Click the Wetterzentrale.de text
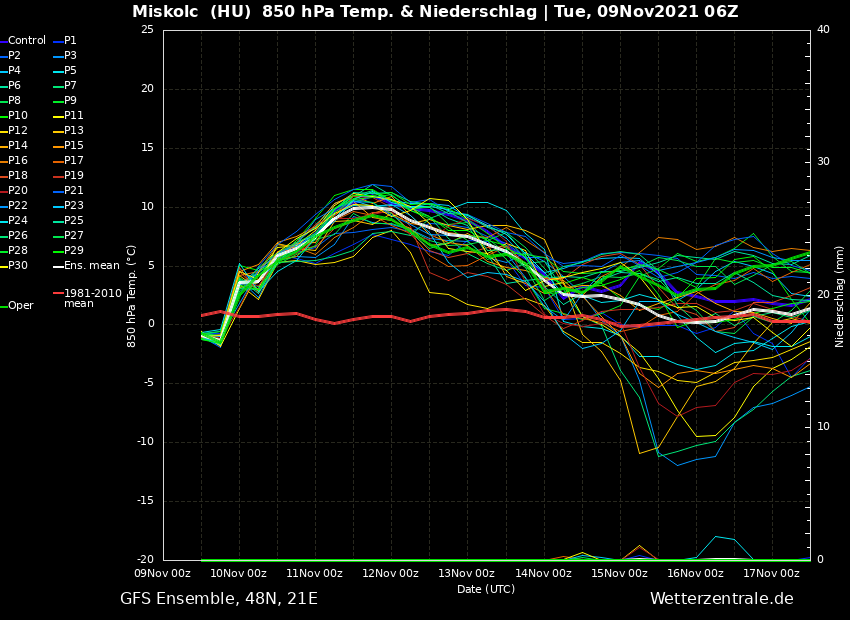This screenshot has height=620, width=850. click(x=721, y=599)
